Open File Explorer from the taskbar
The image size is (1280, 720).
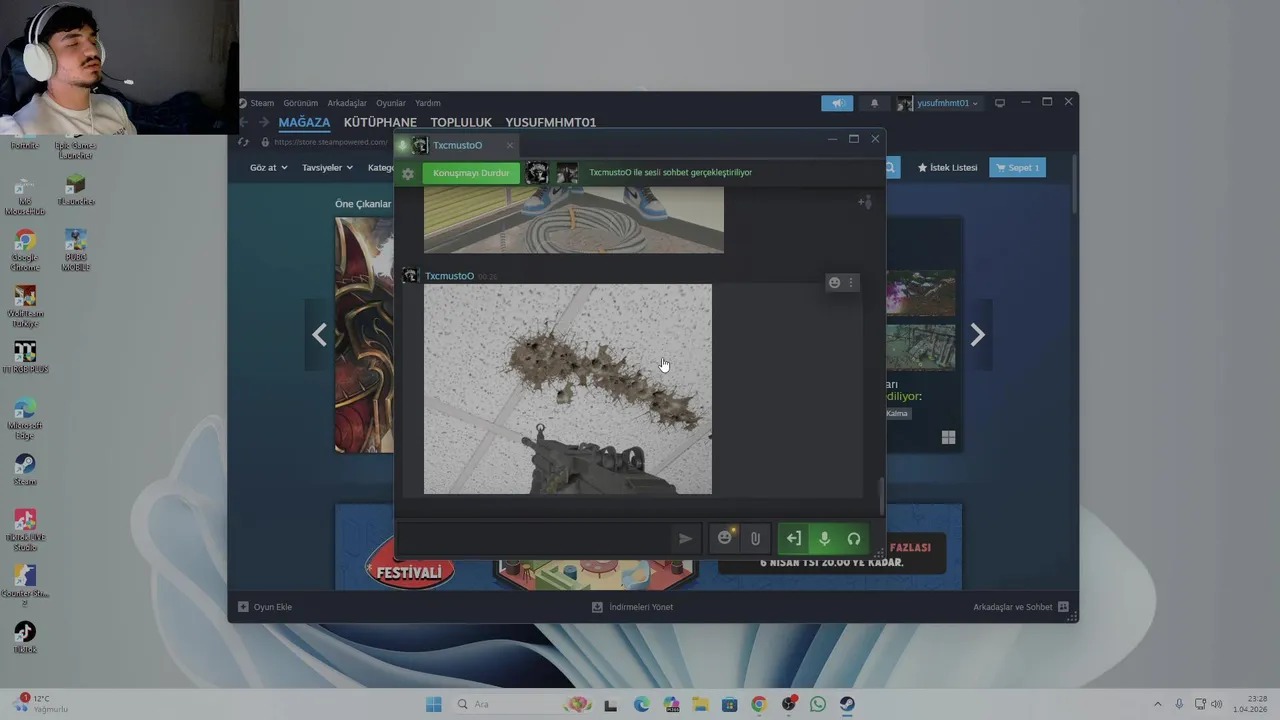[x=700, y=704]
